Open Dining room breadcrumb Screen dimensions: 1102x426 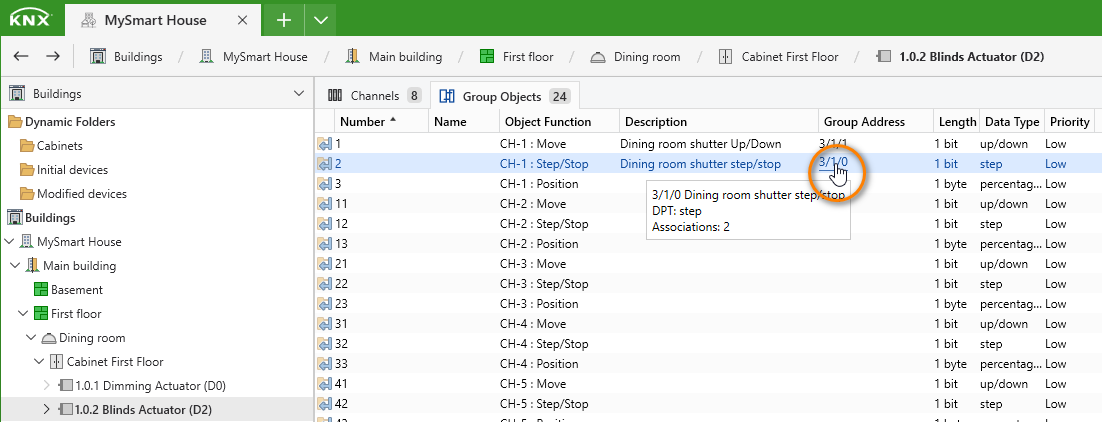635,57
